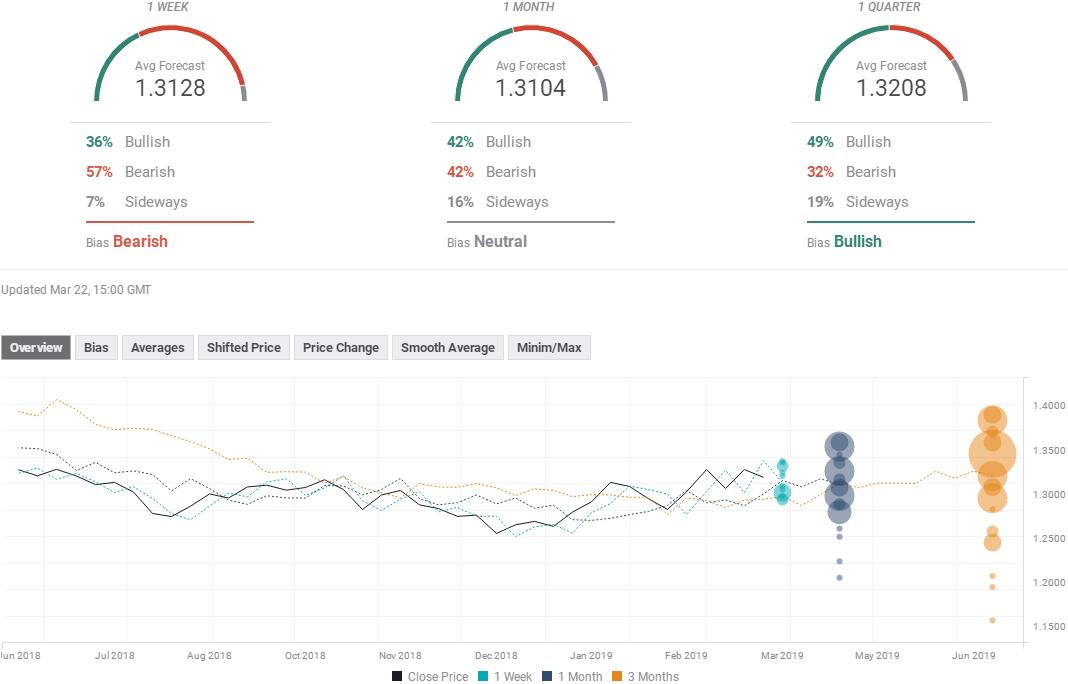The width and height of the screenshot is (1068, 684).
Task: Click the Bullish bias label under 1 Quarter
Action: [x=857, y=242]
